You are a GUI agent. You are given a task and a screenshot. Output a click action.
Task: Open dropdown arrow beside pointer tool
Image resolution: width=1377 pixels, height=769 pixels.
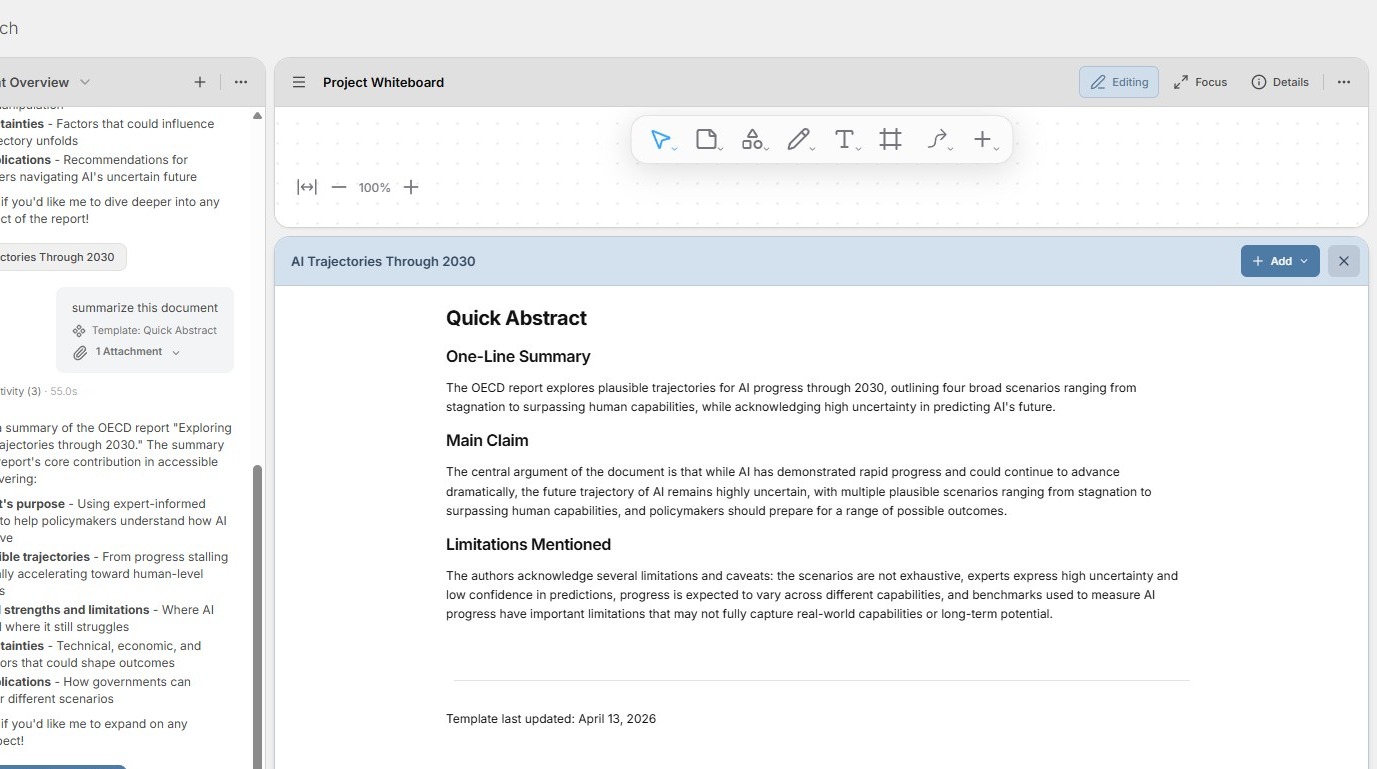point(675,149)
